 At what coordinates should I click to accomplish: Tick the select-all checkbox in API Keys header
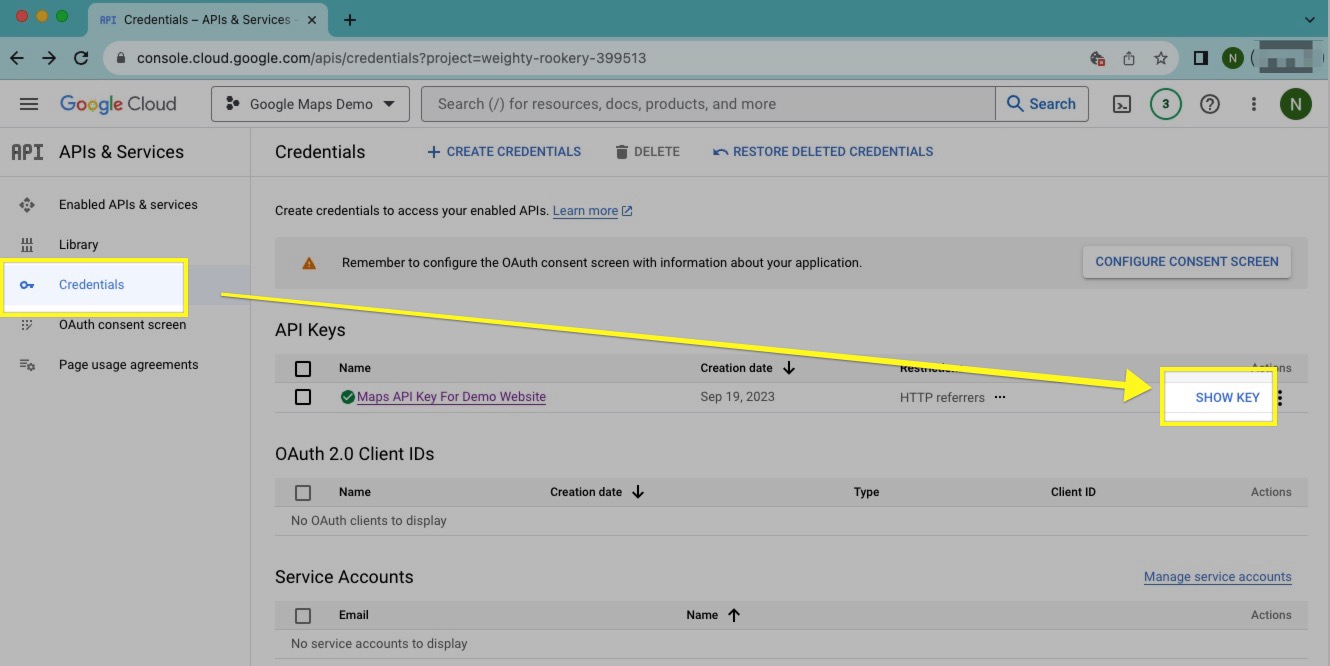(x=303, y=368)
